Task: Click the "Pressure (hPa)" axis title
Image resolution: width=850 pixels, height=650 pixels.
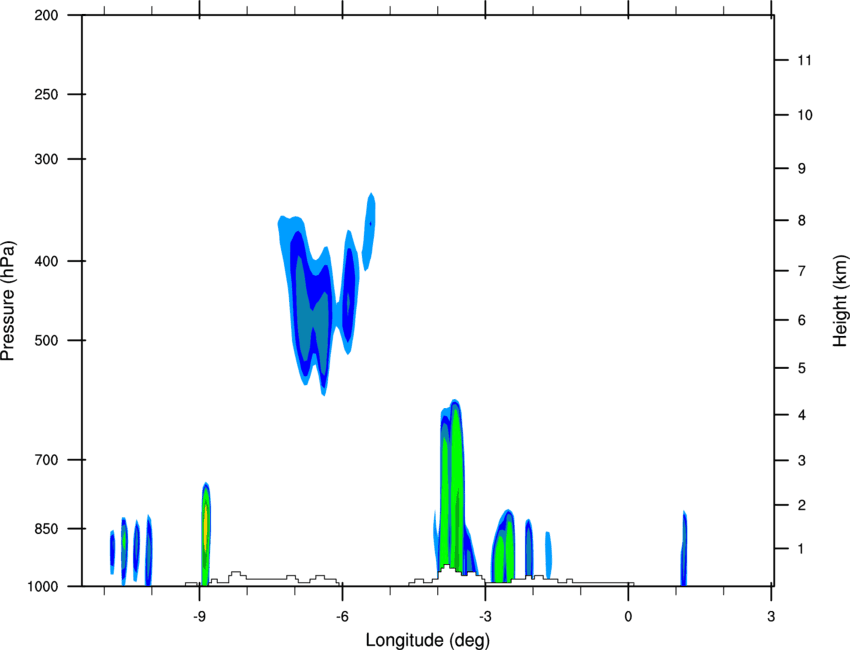Action: coord(8,301)
